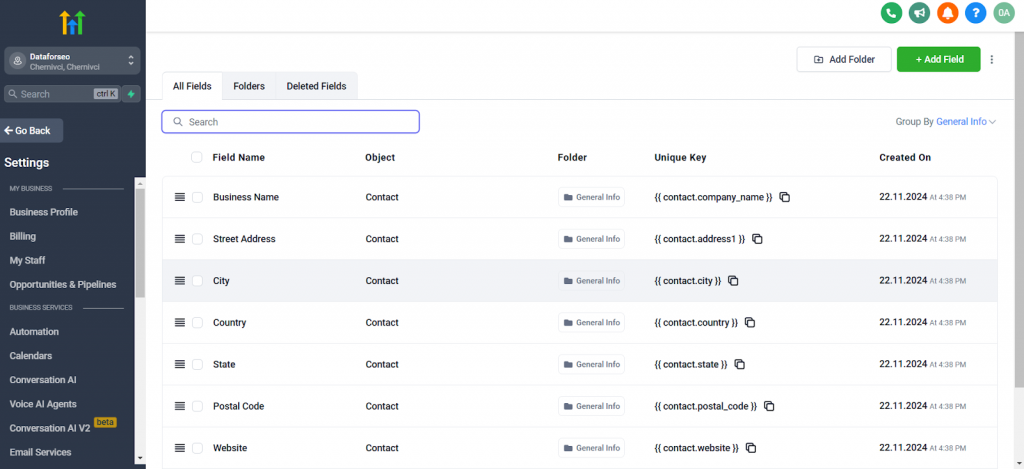The image size is (1024, 469).
Task: Open the Dataforseo account switcher
Action: coord(72,61)
